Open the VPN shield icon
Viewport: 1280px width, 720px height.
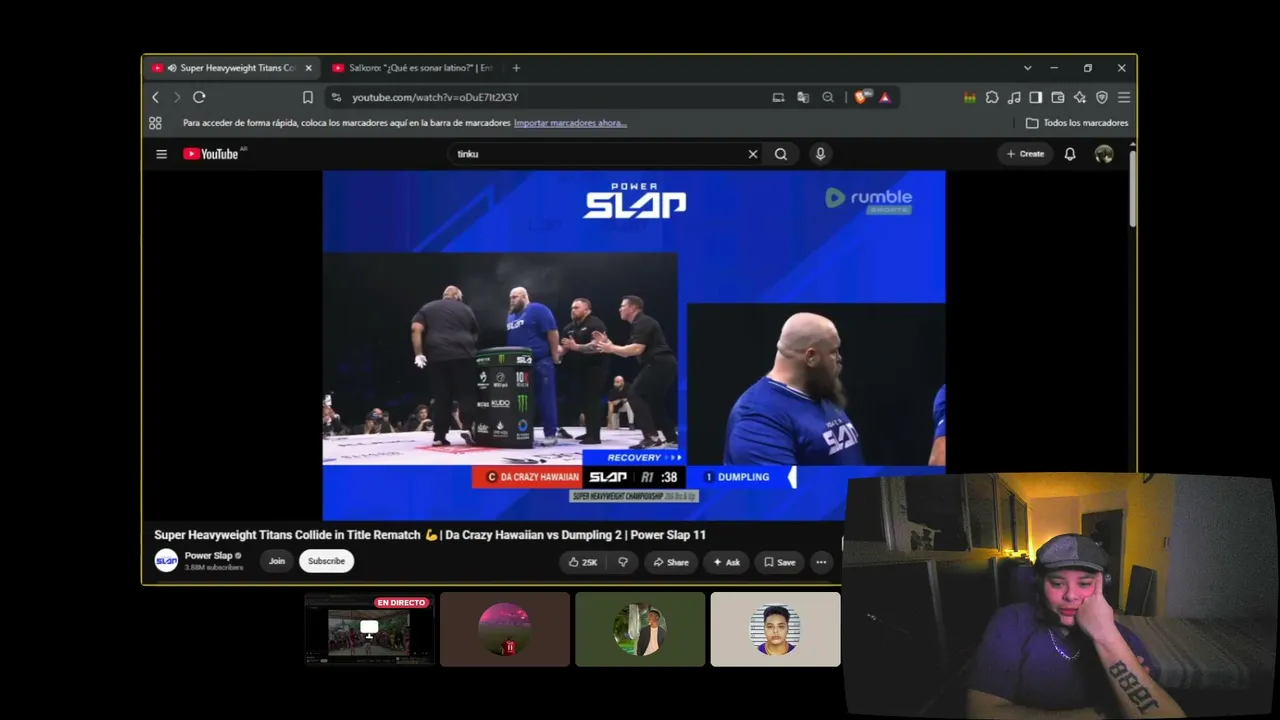pos(1102,97)
